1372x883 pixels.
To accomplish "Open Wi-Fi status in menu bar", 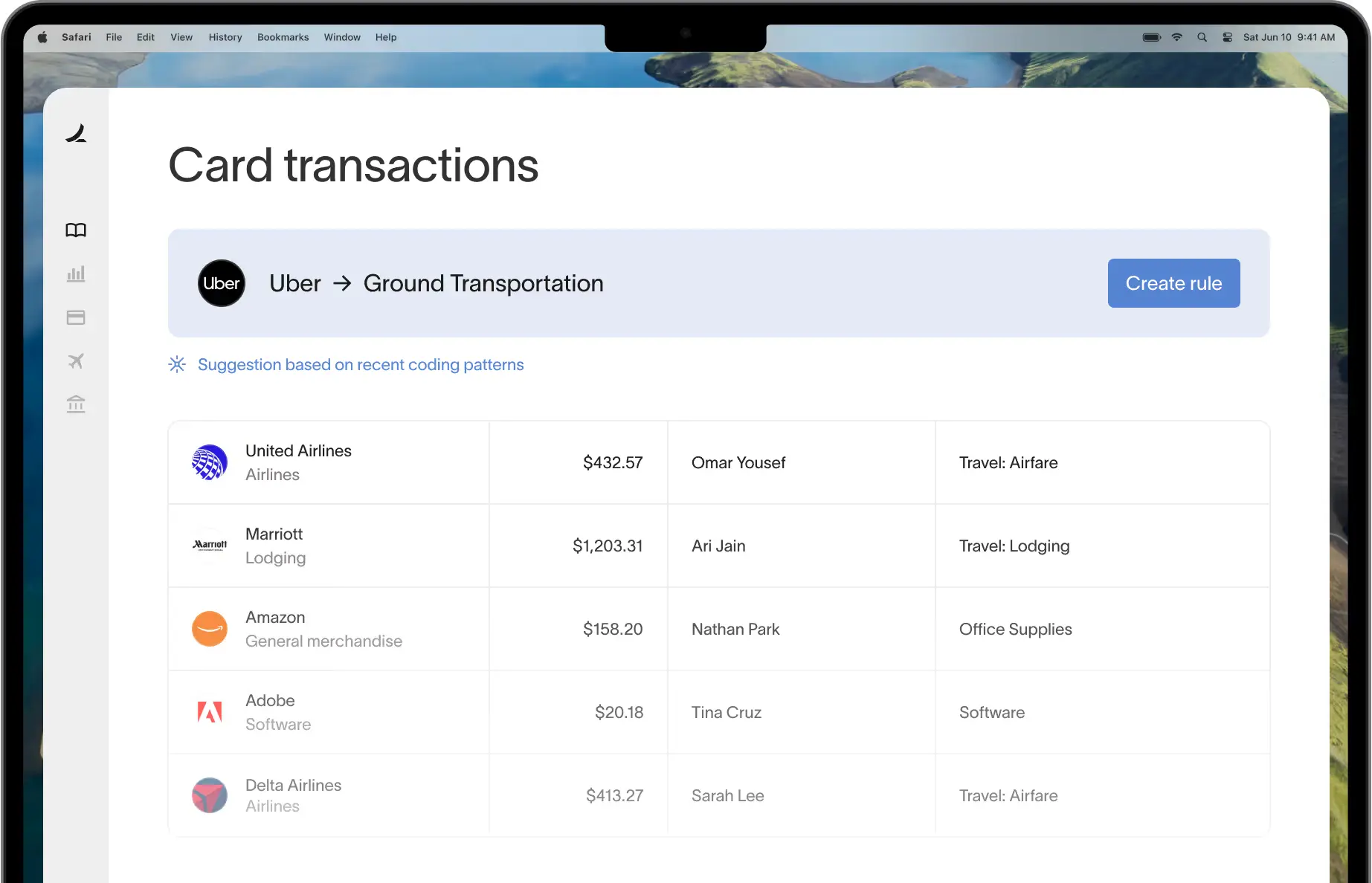I will pyautogui.click(x=1176, y=37).
